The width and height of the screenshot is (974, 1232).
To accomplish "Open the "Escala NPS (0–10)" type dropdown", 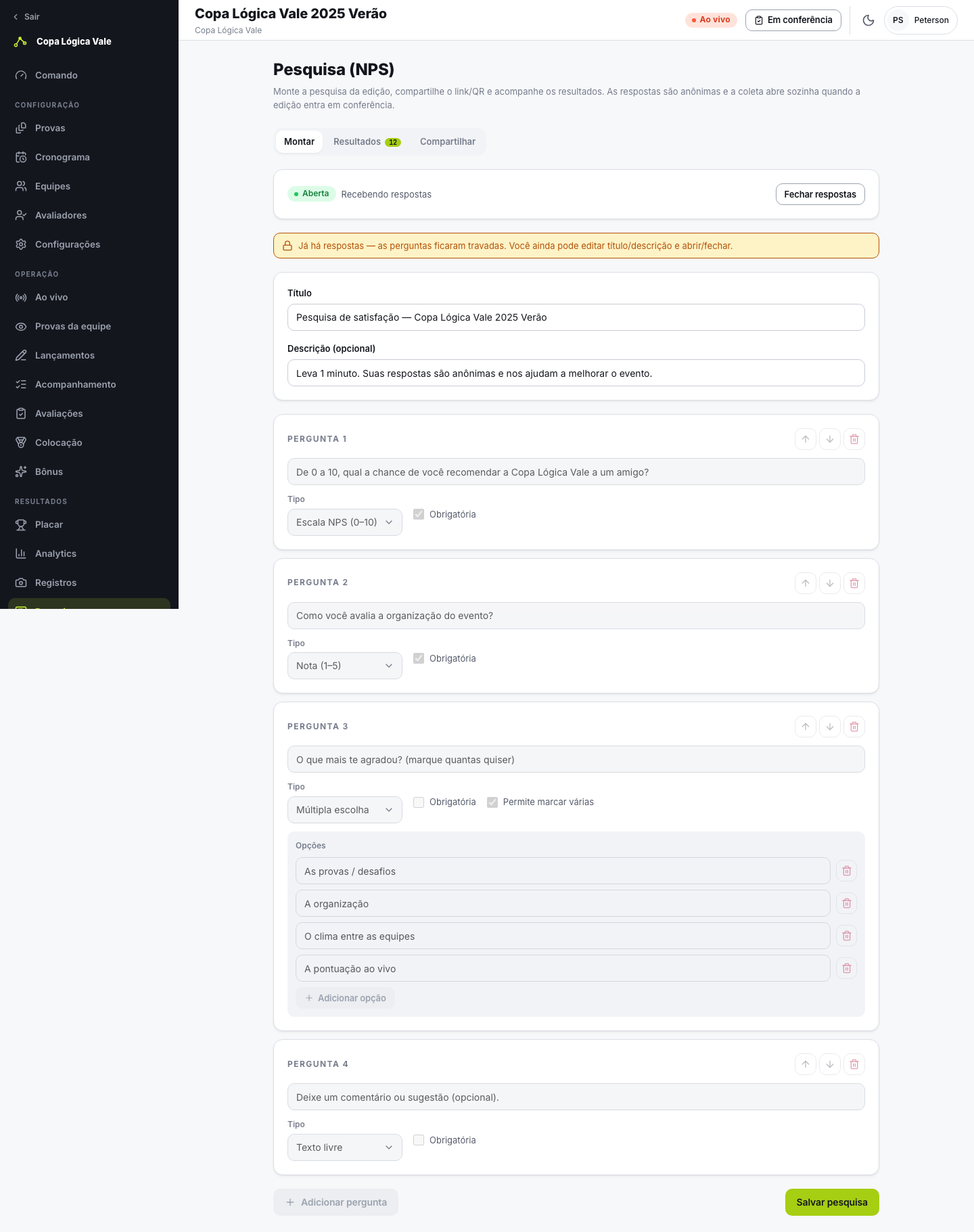I will pos(345,522).
